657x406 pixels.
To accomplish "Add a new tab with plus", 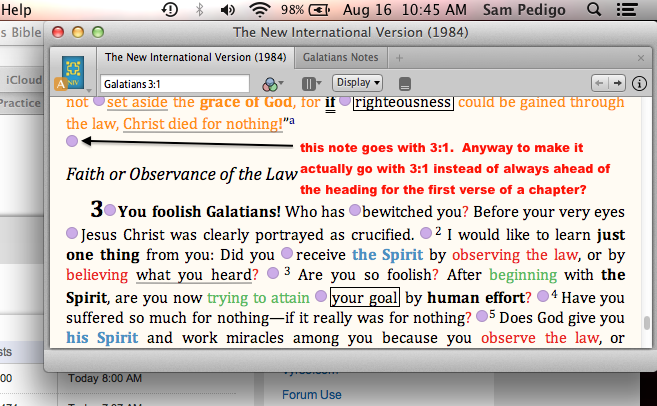I will (x=399, y=58).
